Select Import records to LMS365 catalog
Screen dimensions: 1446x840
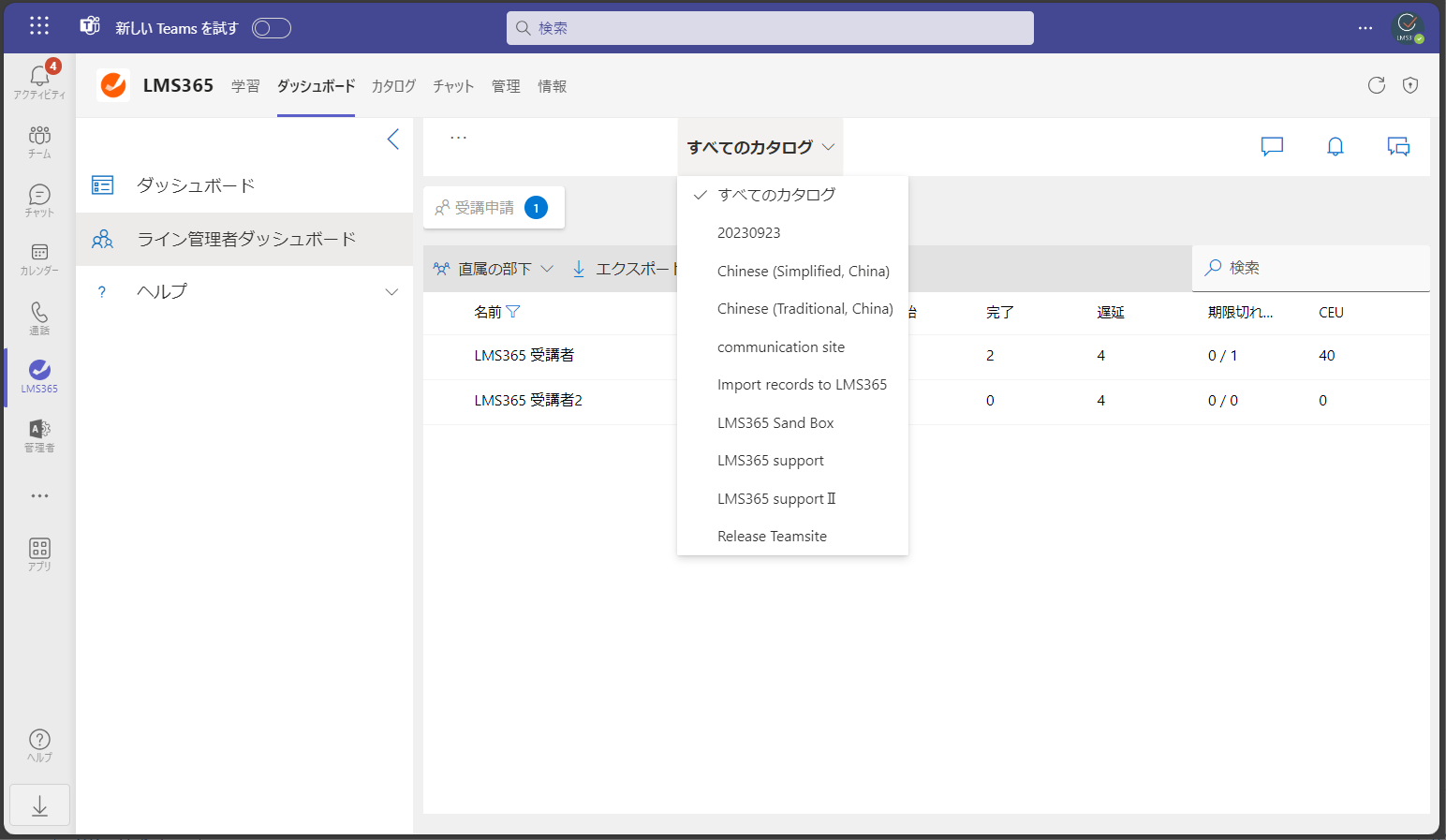pos(792,384)
